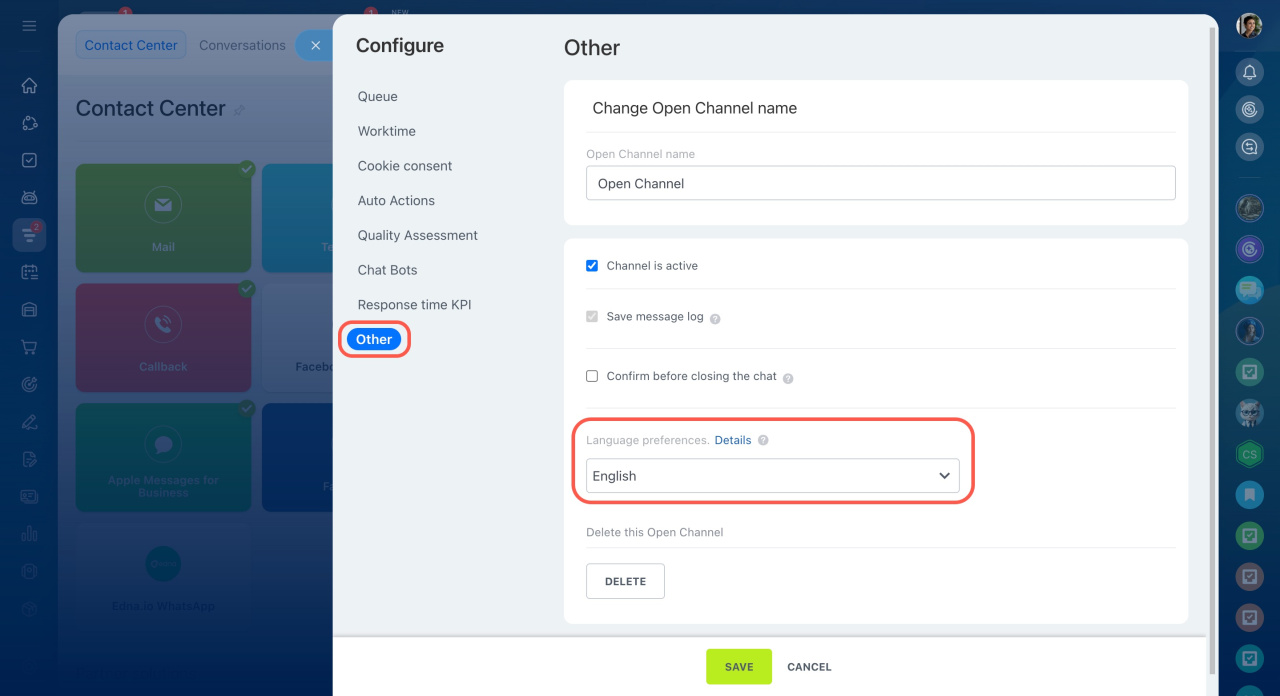
Task: Enable Confirm before closing the chat
Action: pos(592,376)
